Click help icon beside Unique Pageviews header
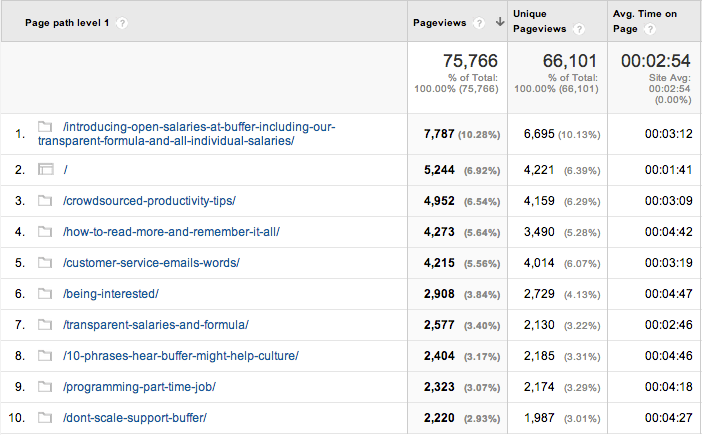The width and height of the screenshot is (702, 435). click(579, 29)
